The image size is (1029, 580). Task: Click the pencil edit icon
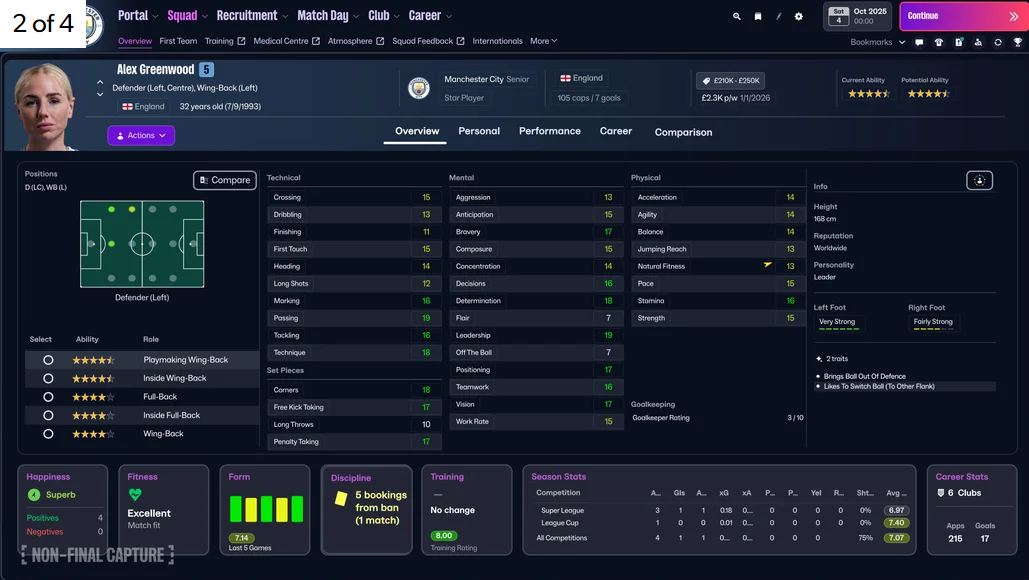click(x=778, y=16)
